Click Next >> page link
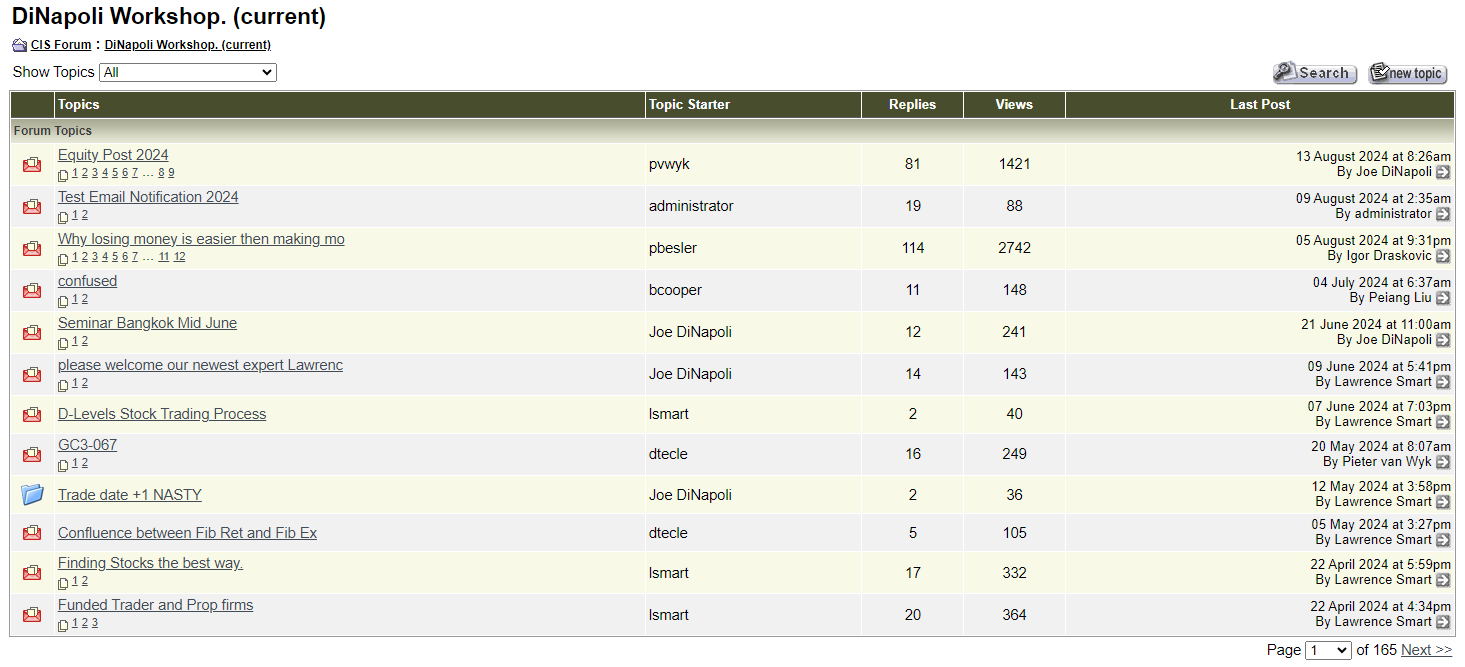This screenshot has width=1465, height=667. click(x=1426, y=650)
